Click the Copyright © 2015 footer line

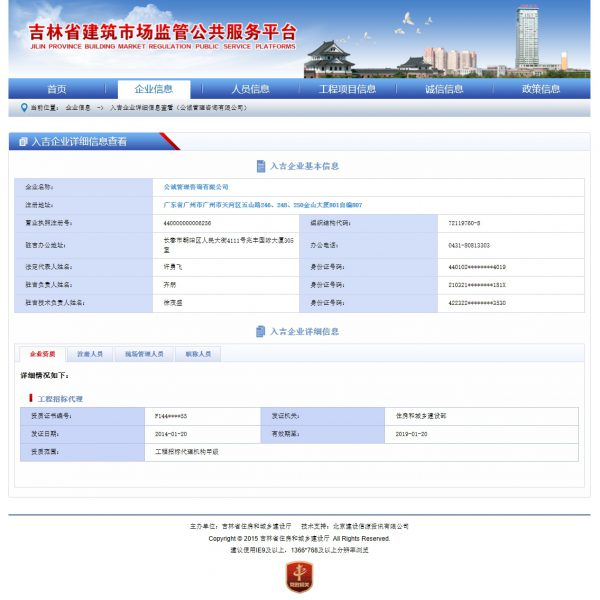[x=299, y=538]
